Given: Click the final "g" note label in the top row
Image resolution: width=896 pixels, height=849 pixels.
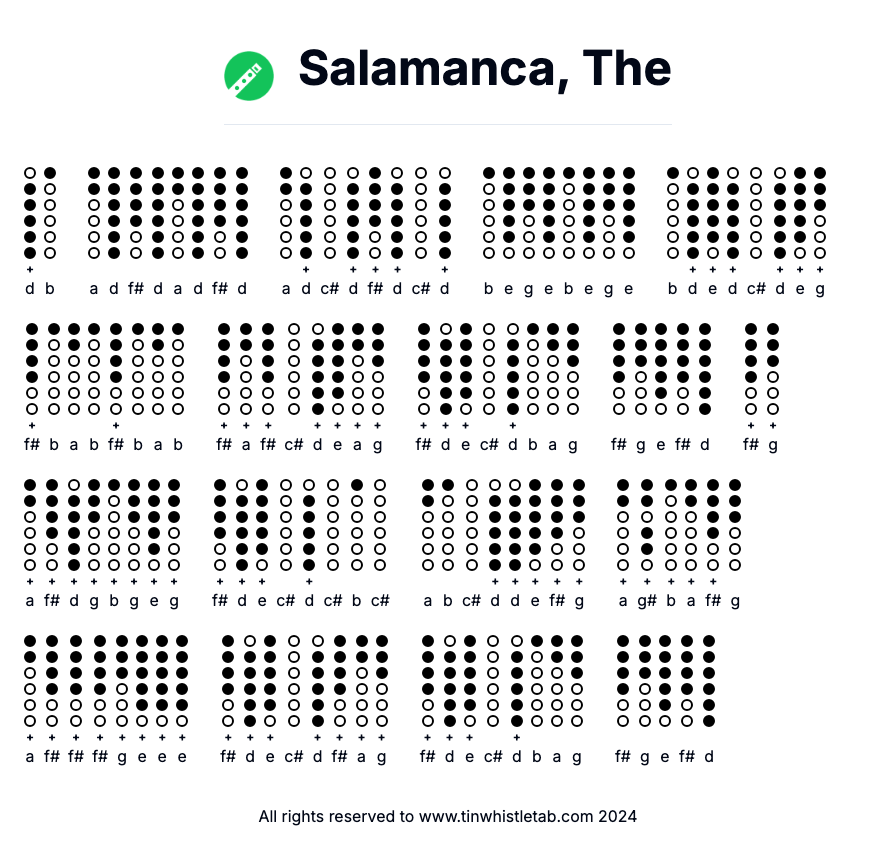Looking at the screenshot, I should (x=820, y=289).
